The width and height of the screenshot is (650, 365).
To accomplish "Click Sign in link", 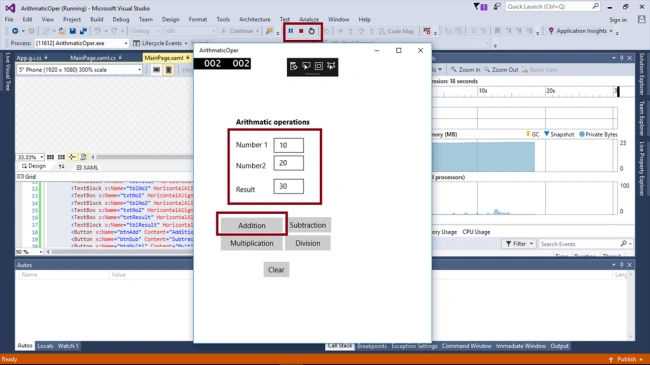I will [x=618, y=19].
